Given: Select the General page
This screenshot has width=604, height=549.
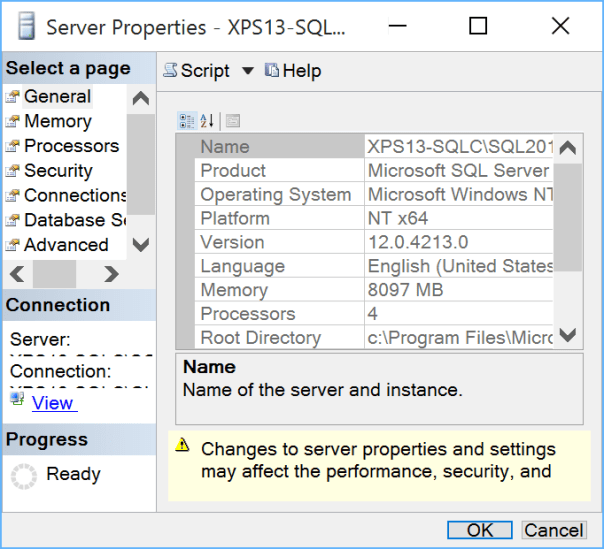Looking at the screenshot, I should click(x=57, y=97).
